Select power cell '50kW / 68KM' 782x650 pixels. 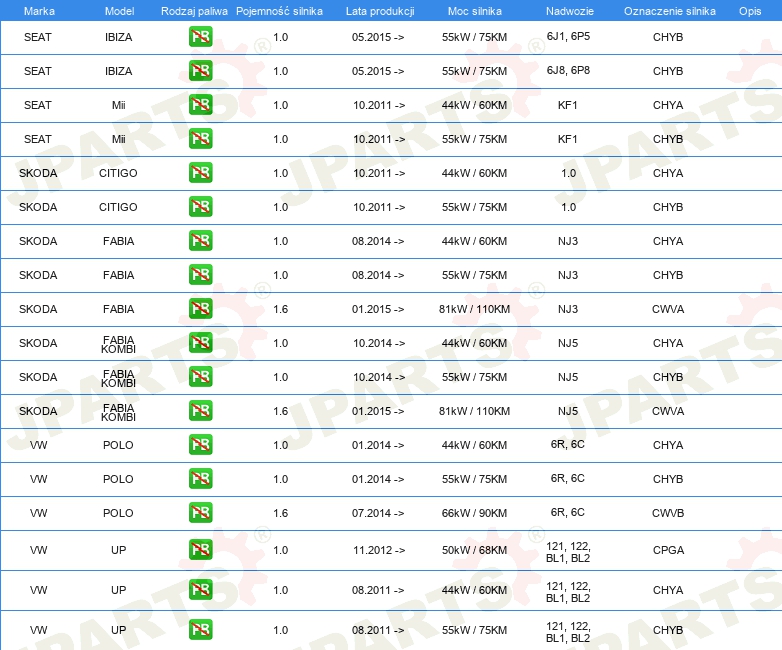point(474,550)
